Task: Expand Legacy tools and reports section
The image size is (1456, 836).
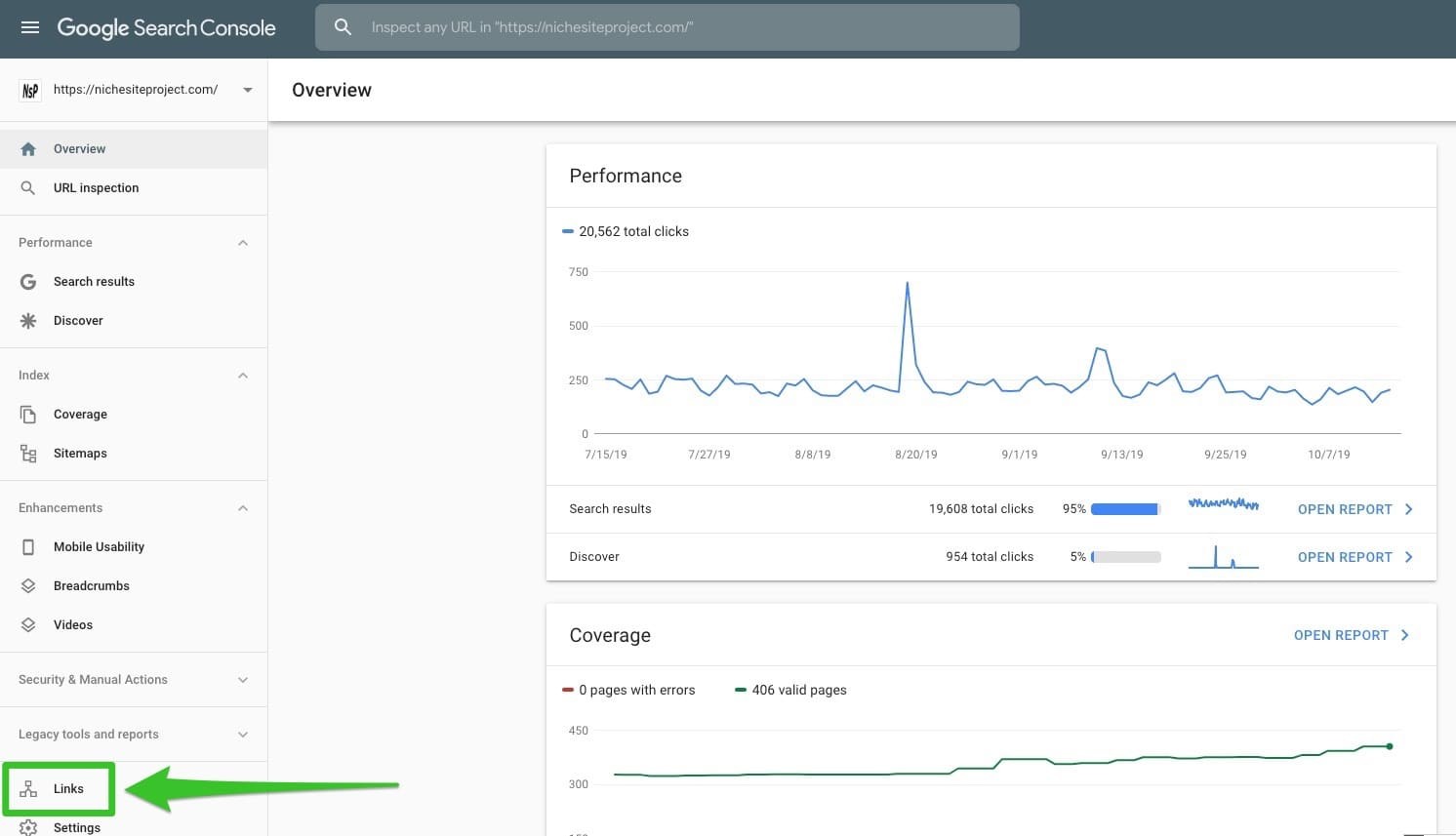Action: point(243,735)
